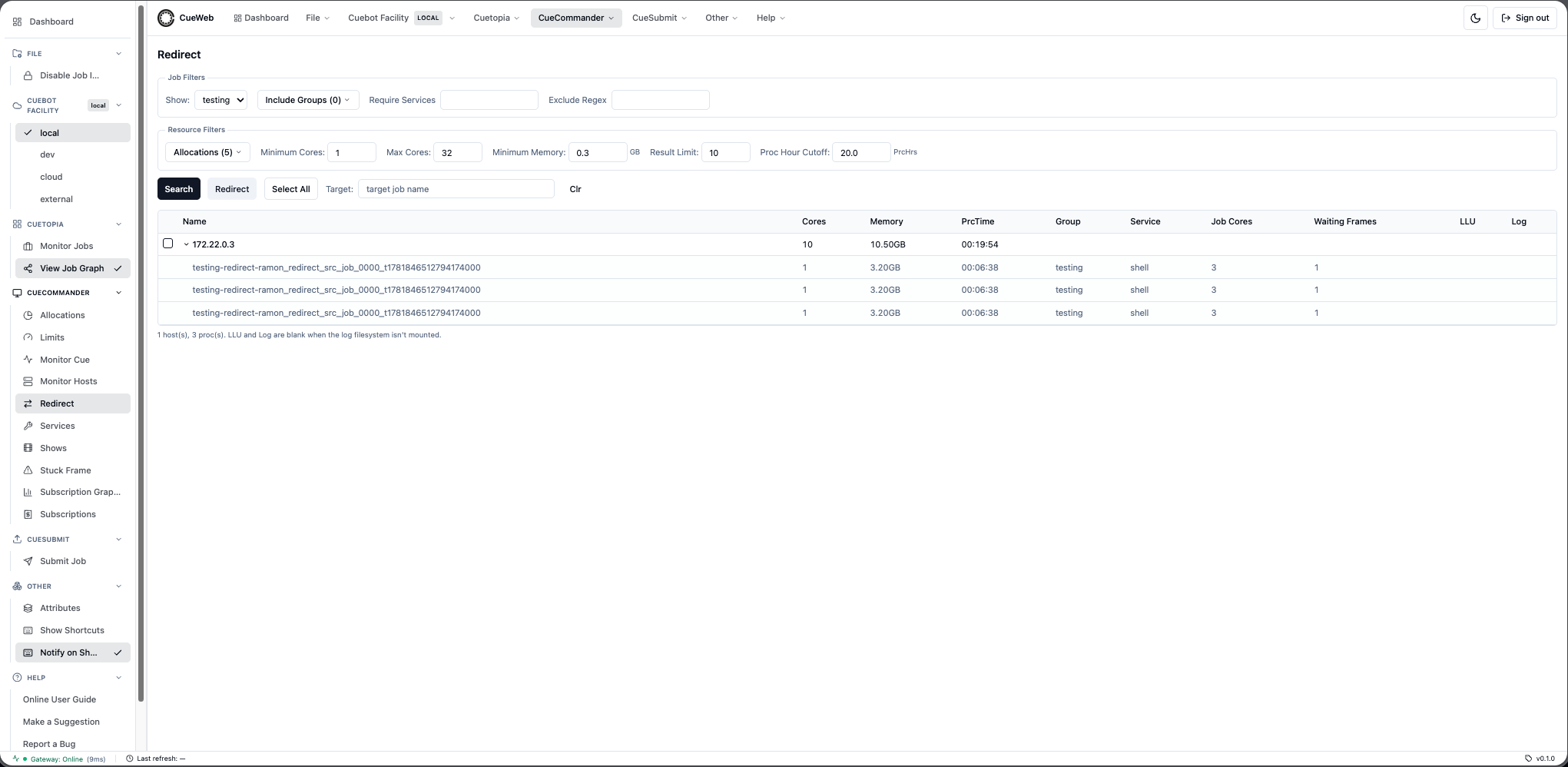1568x767 pixels.
Task: Click the Help question mark icon
Action: click(x=17, y=678)
